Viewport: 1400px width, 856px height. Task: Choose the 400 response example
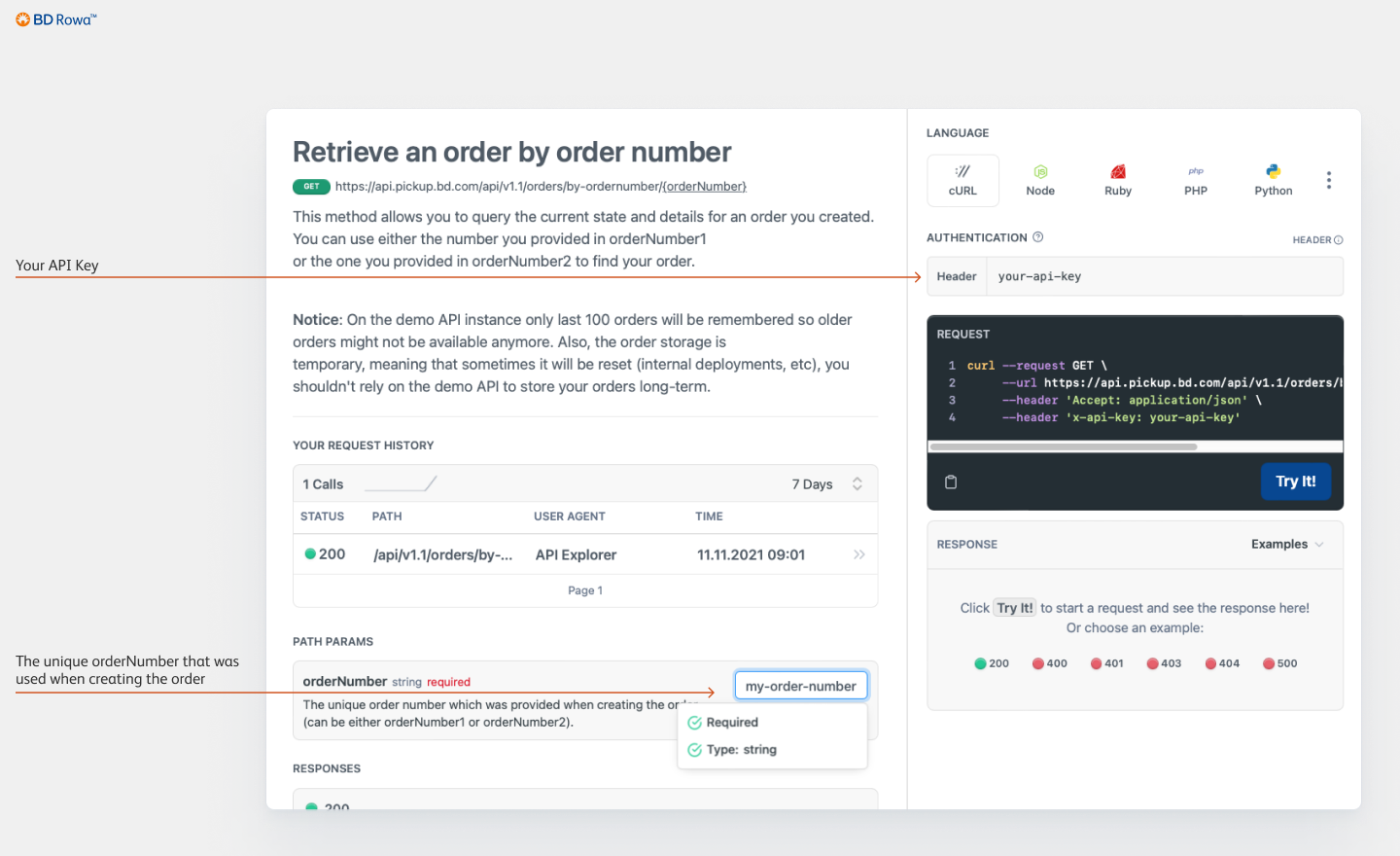pos(1049,663)
